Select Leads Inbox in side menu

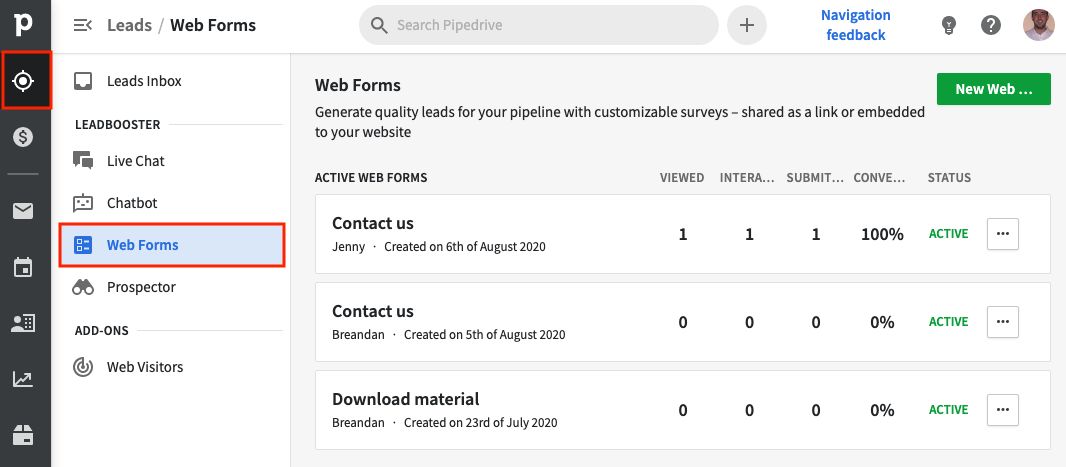(x=144, y=81)
